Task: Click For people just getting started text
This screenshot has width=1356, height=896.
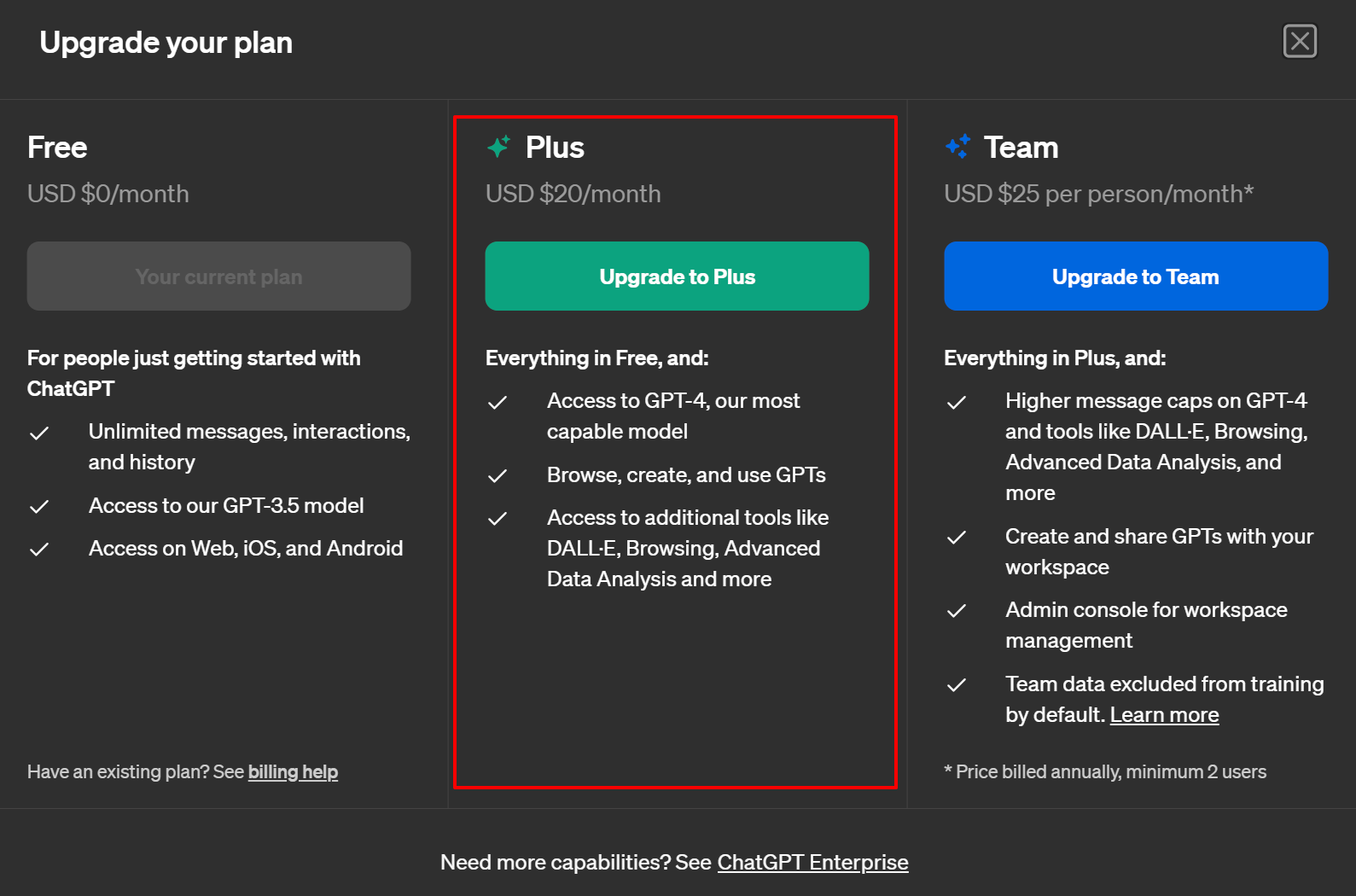Action: tap(194, 373)
